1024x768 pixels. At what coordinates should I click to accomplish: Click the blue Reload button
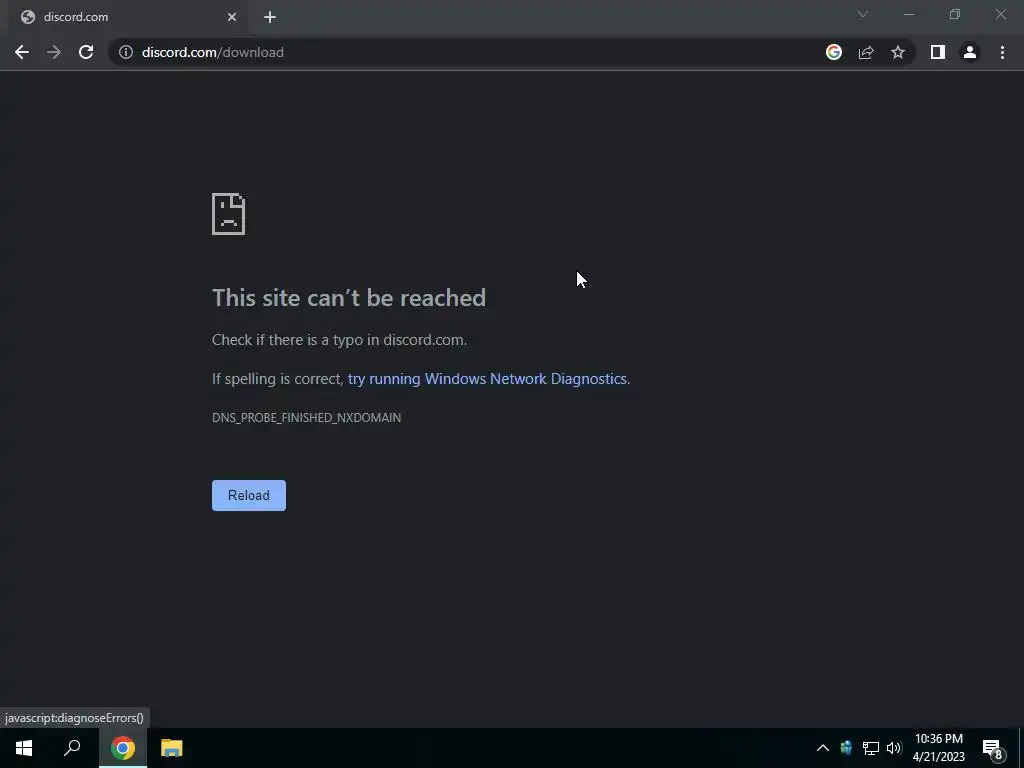249,496
